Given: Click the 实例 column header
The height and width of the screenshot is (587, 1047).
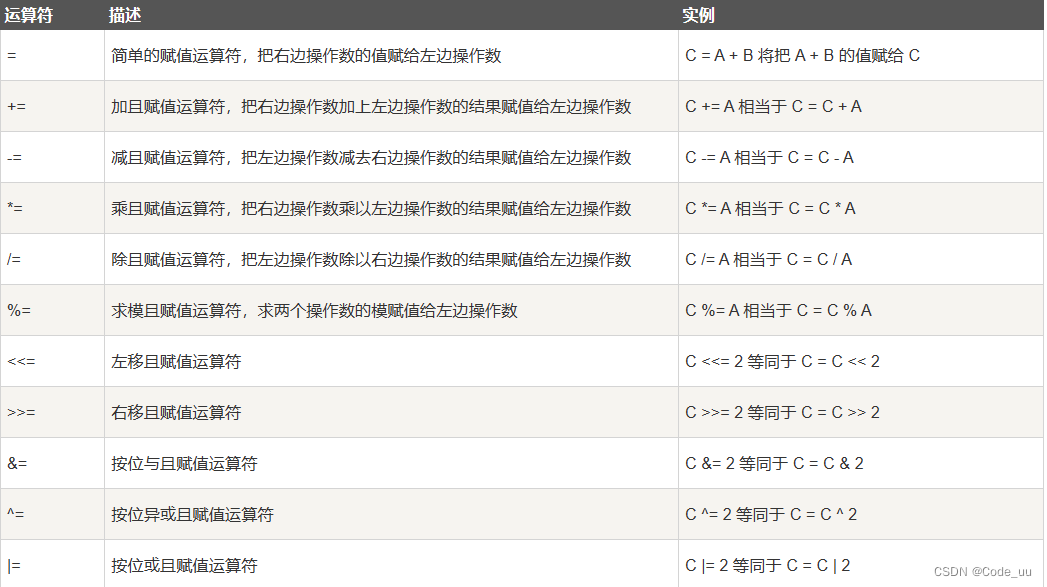Looking at the screenshot, I should (698, 15).
